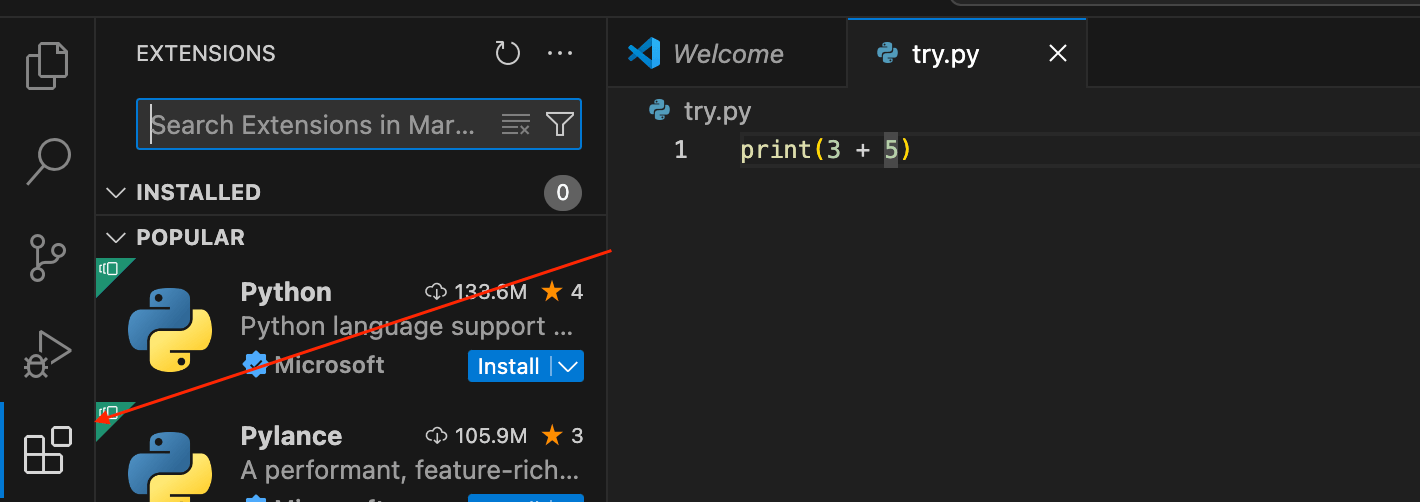Open the Search view in activity bar

tap(47, 161)
